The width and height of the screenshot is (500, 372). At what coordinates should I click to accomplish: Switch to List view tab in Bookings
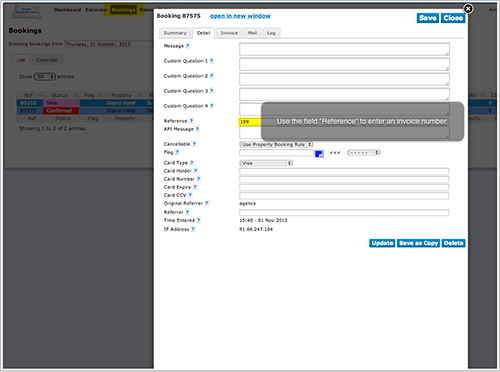(21, 60)
